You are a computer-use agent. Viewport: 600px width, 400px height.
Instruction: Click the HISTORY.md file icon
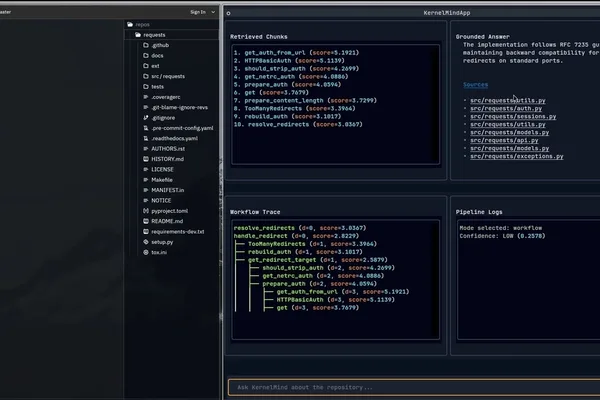point(146,159)
